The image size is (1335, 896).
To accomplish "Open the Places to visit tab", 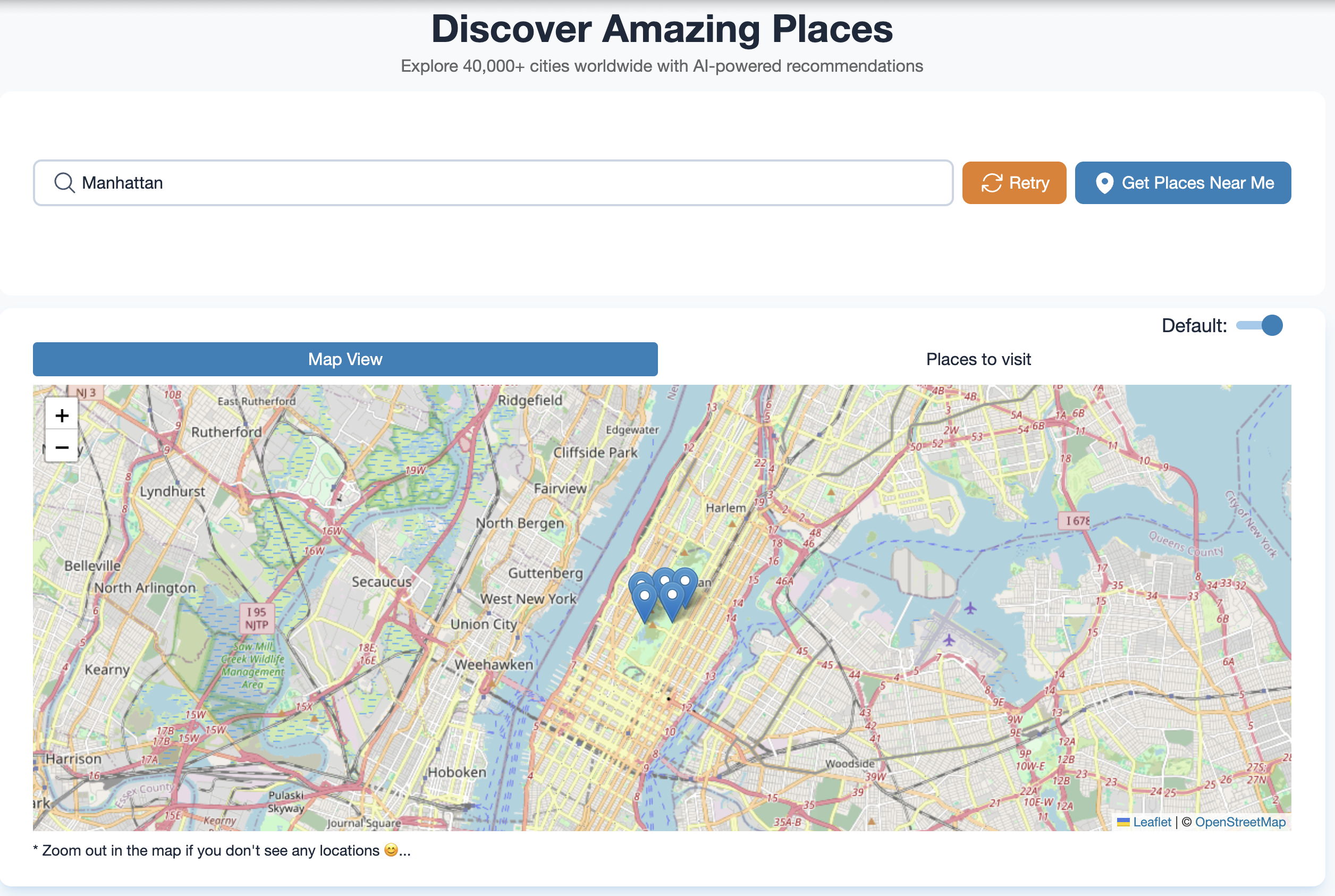I will click(x=978, y=359).
